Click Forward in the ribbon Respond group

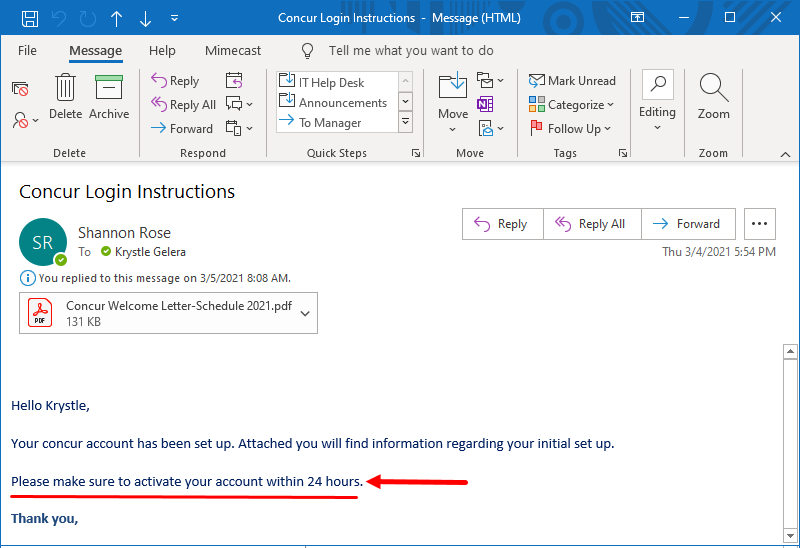pos(182,129)
